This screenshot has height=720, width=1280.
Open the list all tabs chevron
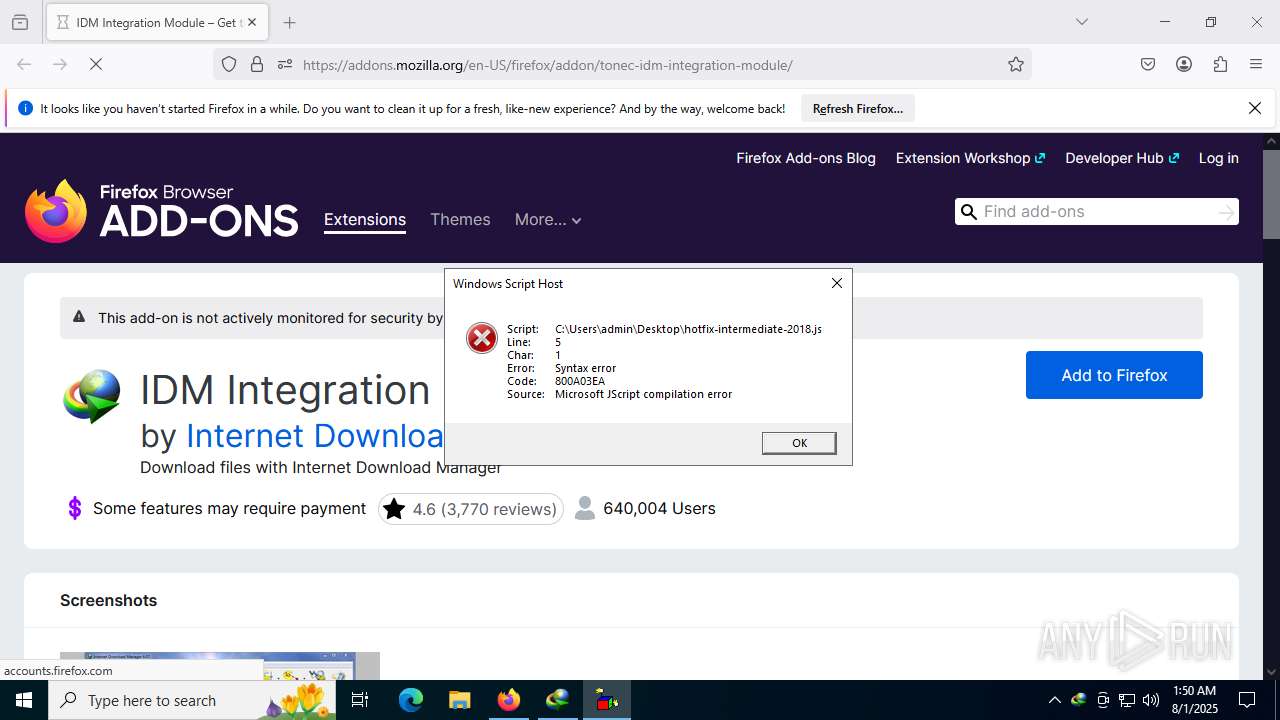(1081, 22)
